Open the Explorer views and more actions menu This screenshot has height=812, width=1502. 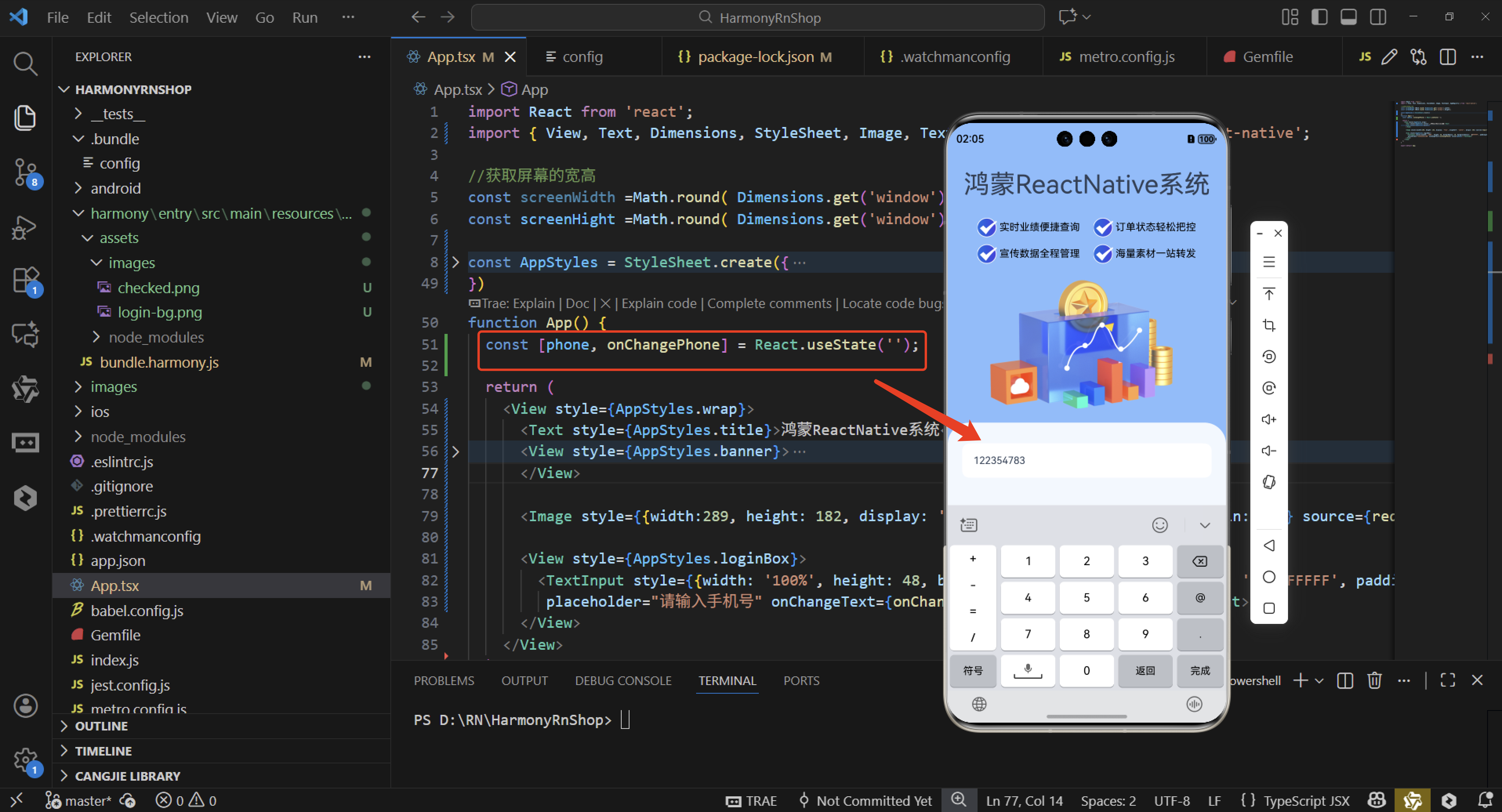(x=365, y=56)
